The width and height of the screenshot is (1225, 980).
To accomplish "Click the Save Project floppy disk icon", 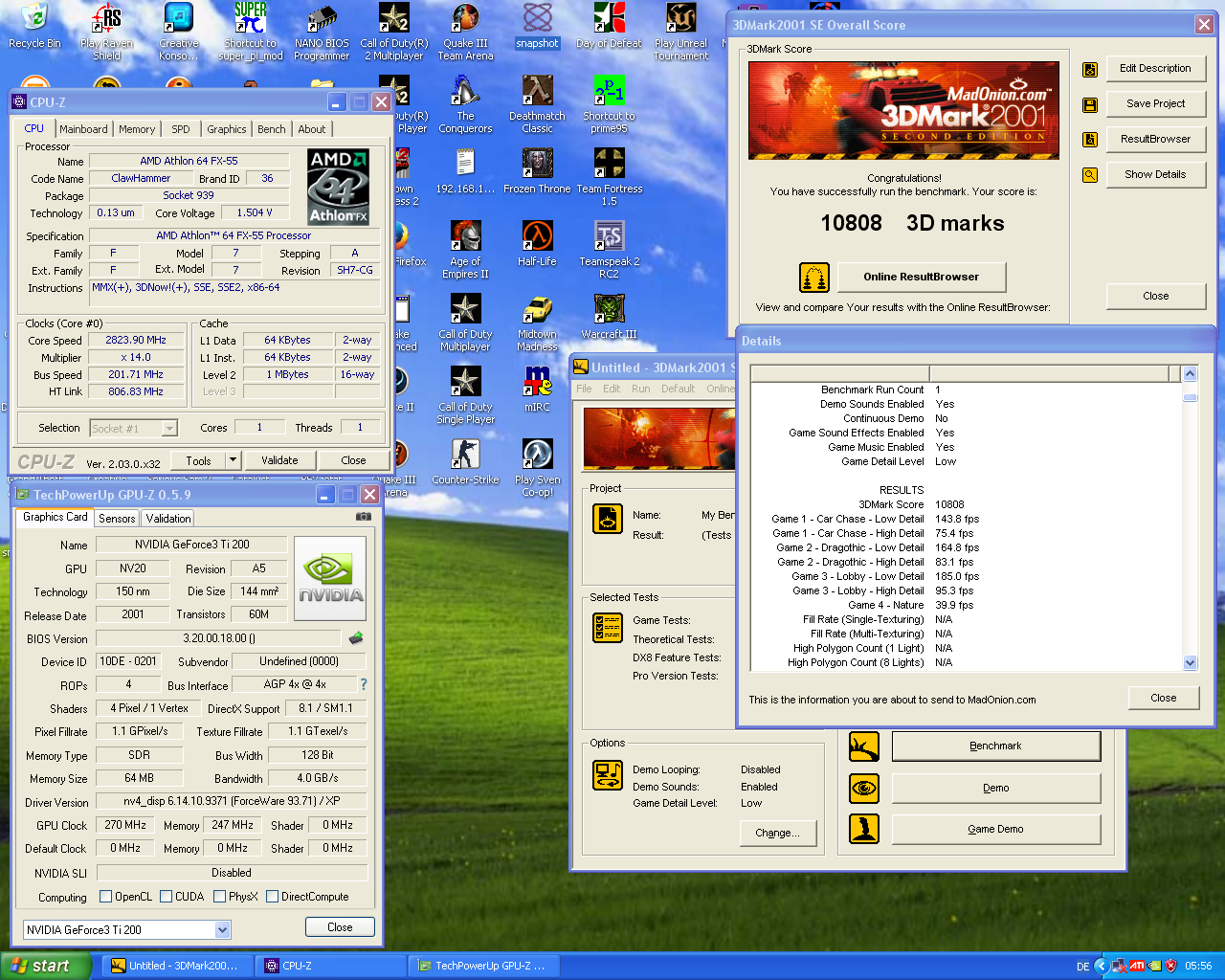I will pos(1089,103).
